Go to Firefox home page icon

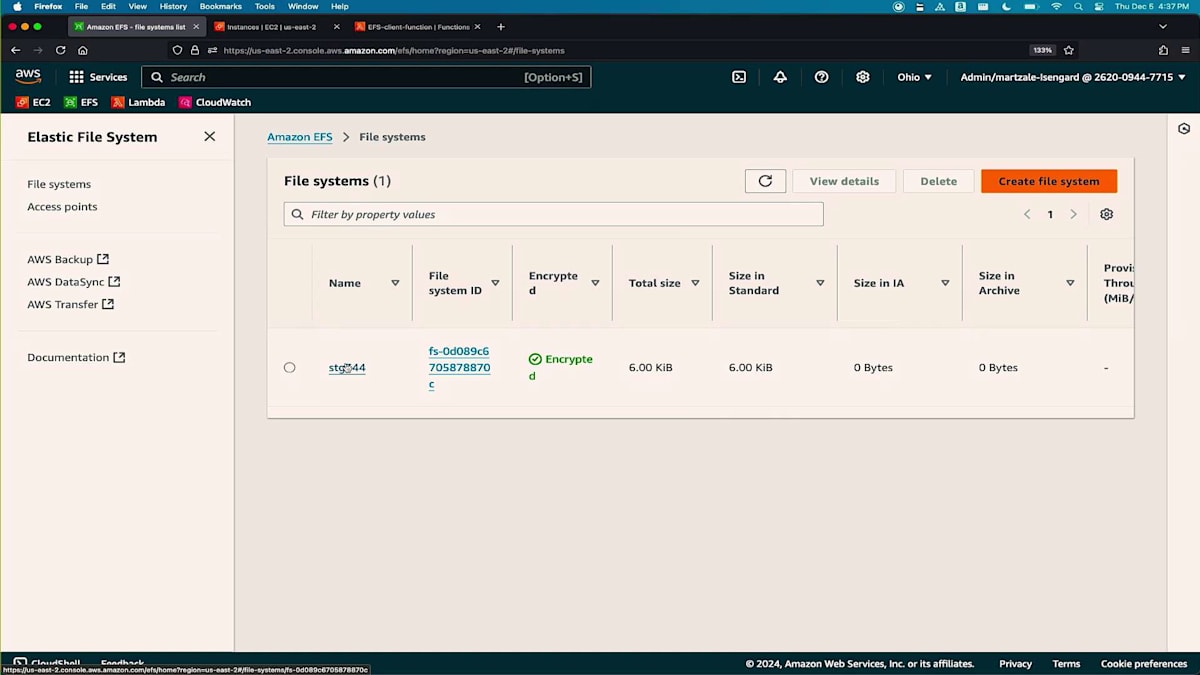click(x=82, y=50)
